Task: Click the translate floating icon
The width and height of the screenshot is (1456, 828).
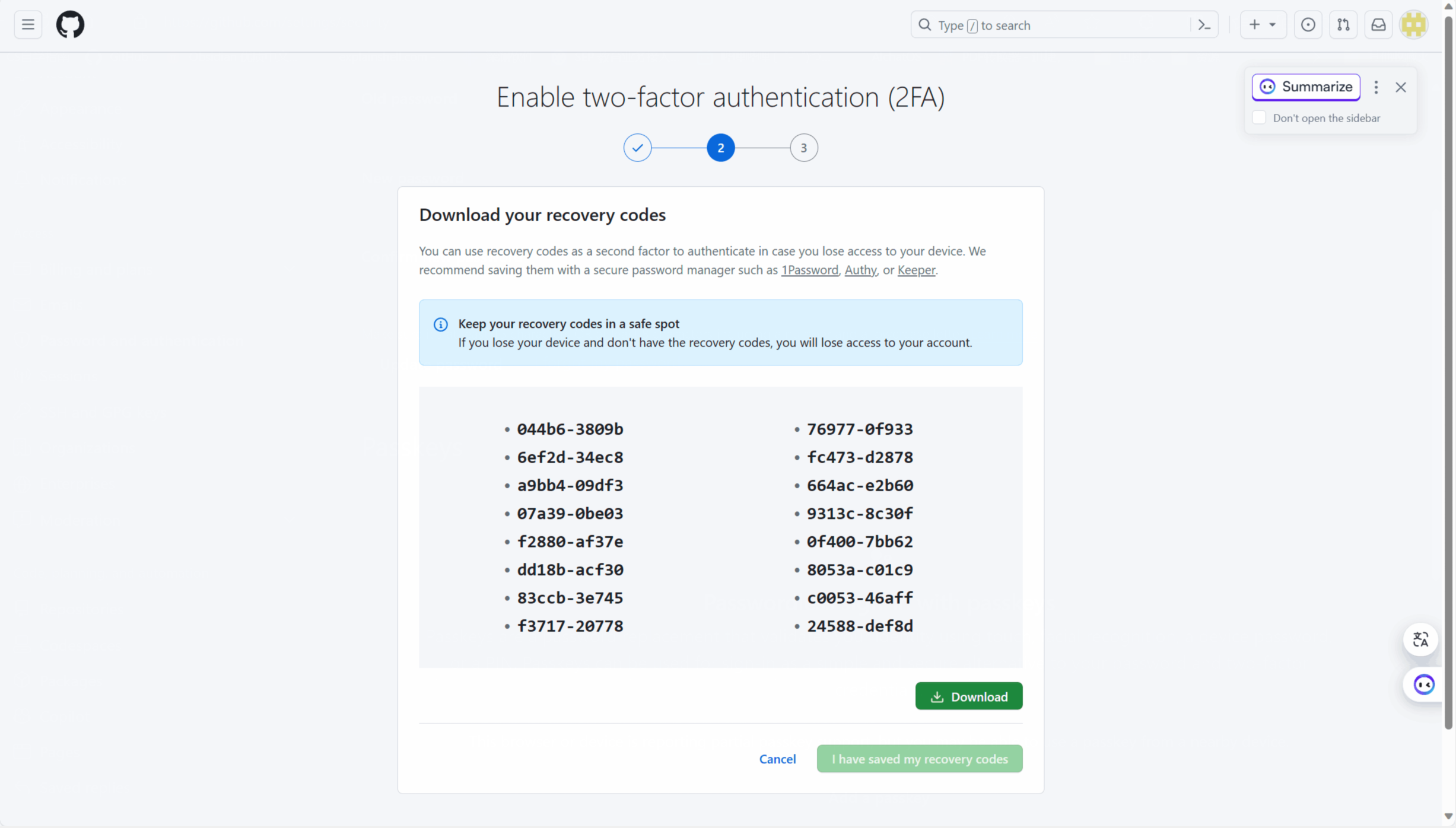Action: (1420, 639)
